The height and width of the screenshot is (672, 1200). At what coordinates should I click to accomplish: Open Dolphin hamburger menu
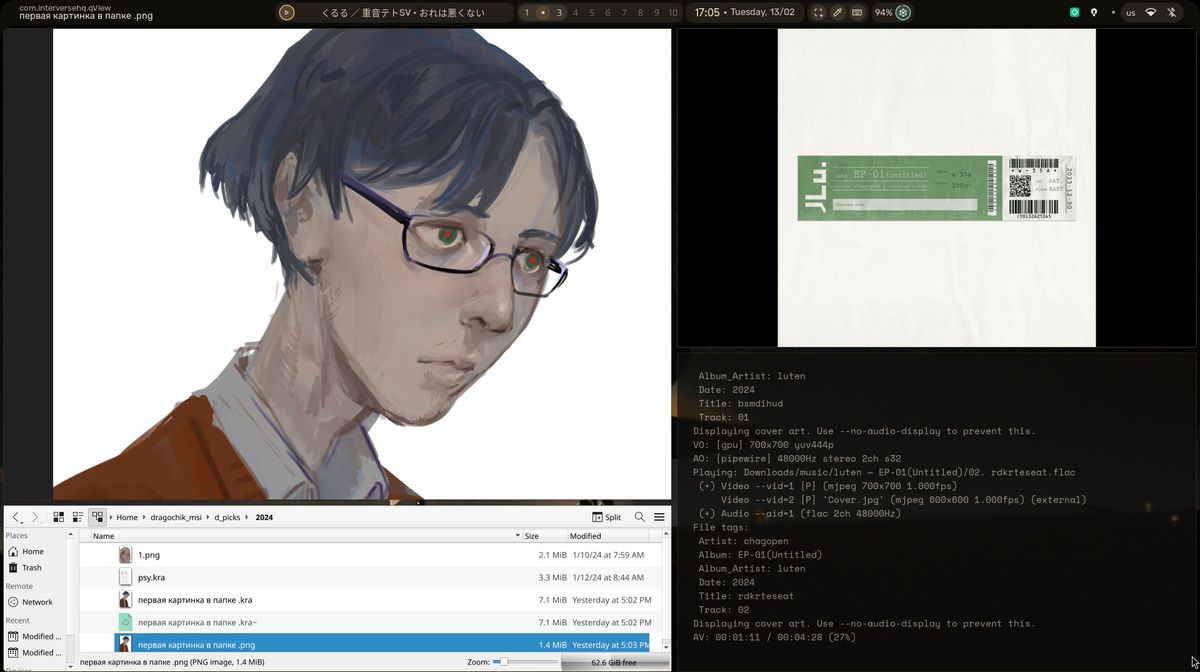pos(659,517)
